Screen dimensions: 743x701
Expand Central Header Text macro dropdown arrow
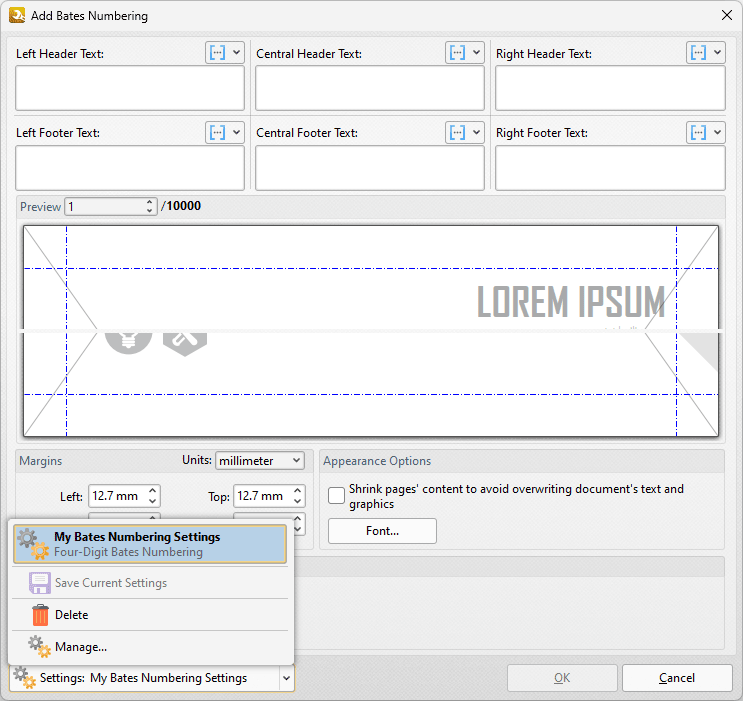click(476, 53)
